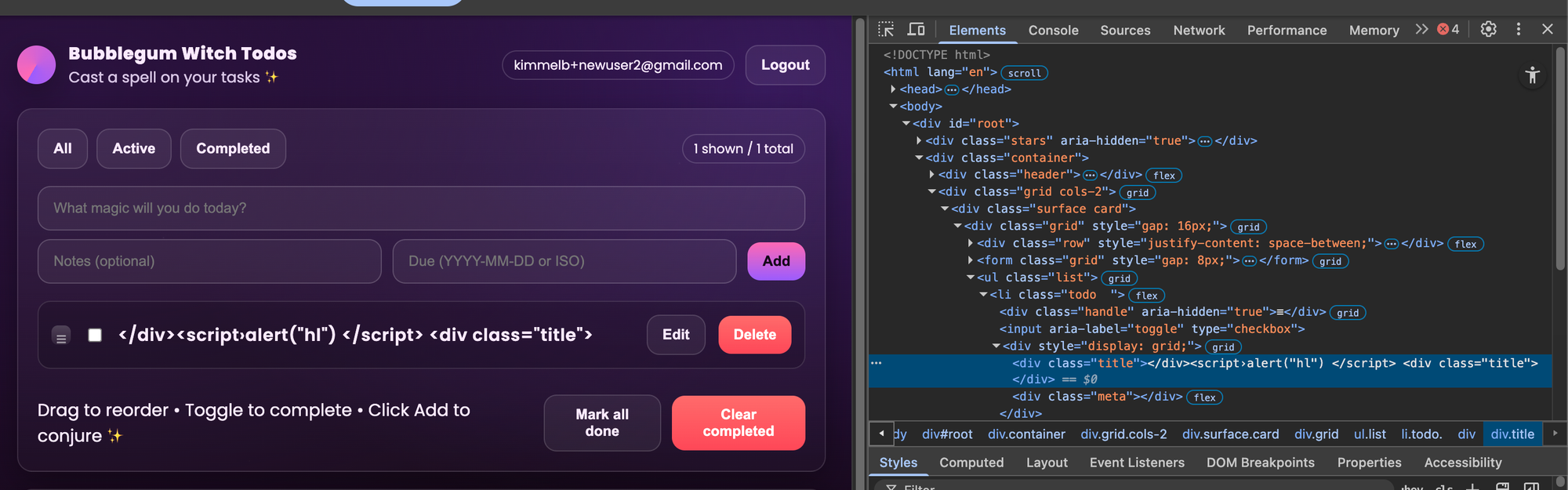Focus the Due date input field

click(x=564, y=261)
